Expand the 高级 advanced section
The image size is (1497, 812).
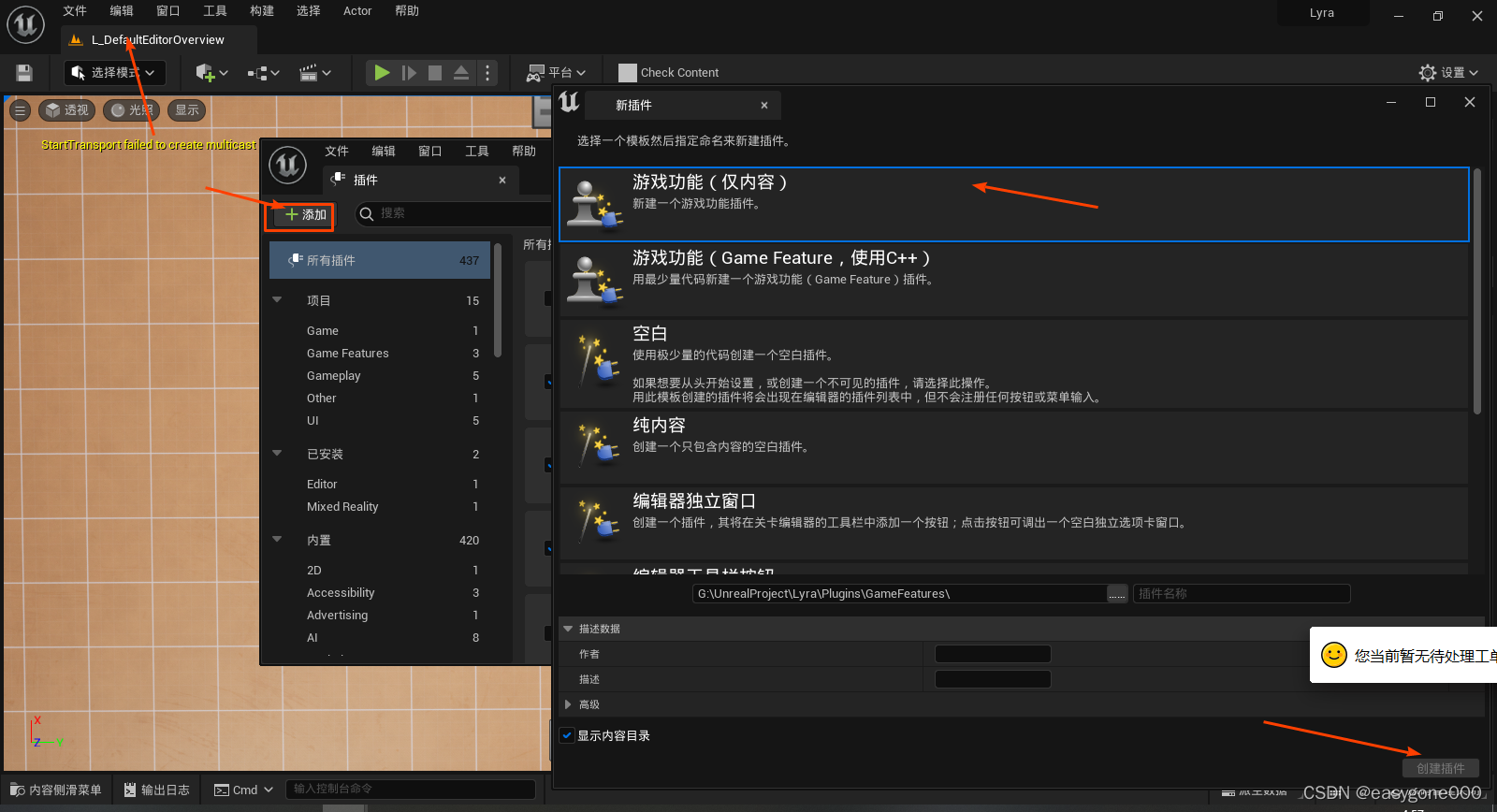point(568,704)
